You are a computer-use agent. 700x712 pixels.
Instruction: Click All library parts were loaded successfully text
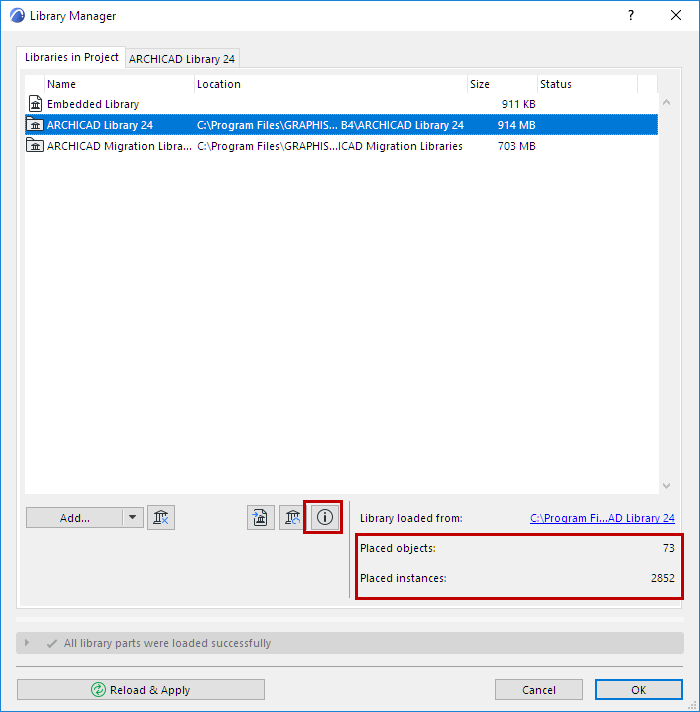pos(167,643)
